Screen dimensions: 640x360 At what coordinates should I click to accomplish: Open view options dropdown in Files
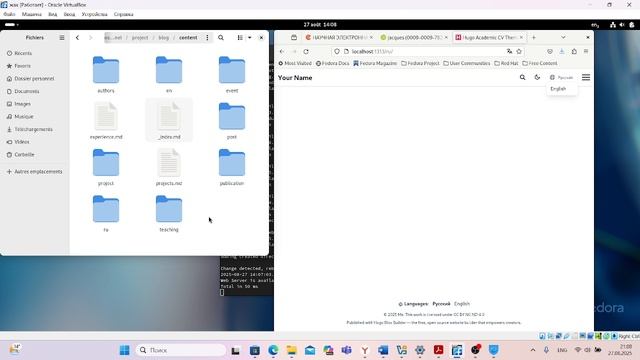point(249,38)
